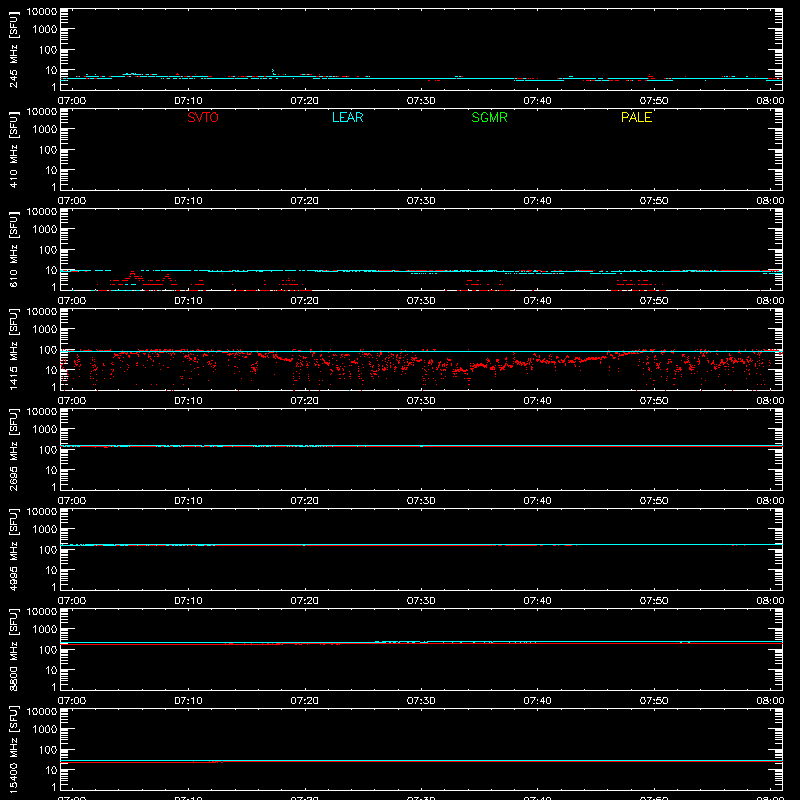The height and width of the screenshot is (800, 800).
Task: Click the 07:10 label below the 410 MHz panel
Action: pyautogui.click(x=188, y=201)
